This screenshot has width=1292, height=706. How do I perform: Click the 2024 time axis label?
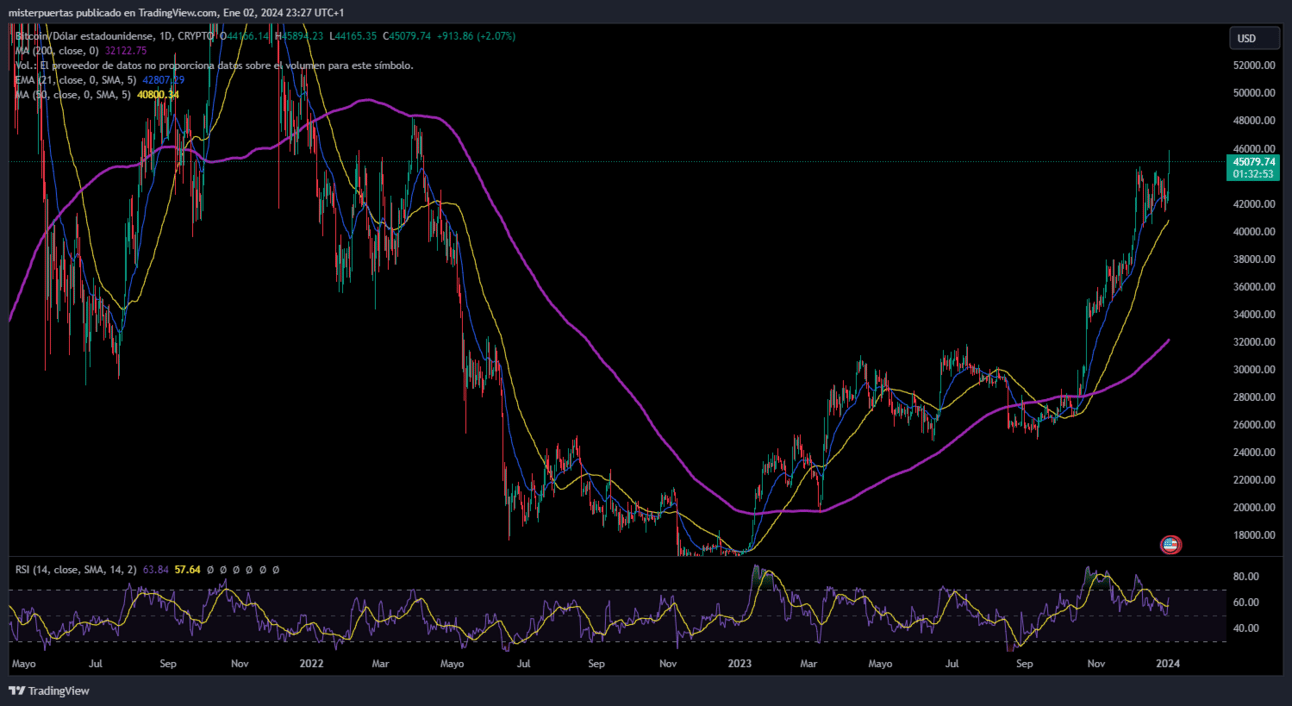tap(1167, 663)
